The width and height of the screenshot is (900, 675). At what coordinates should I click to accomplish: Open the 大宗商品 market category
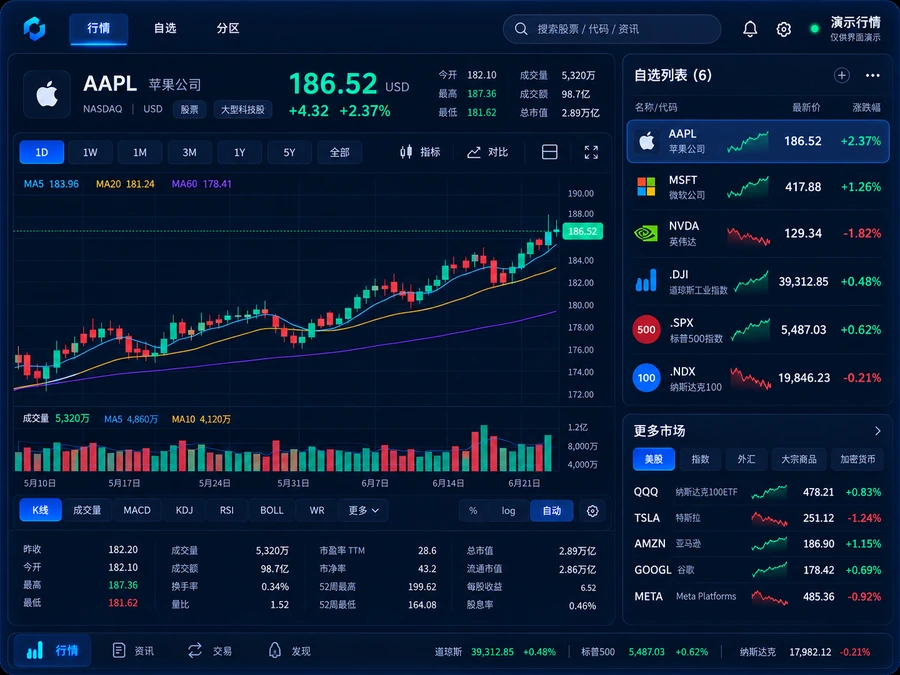tap(799, 459)
